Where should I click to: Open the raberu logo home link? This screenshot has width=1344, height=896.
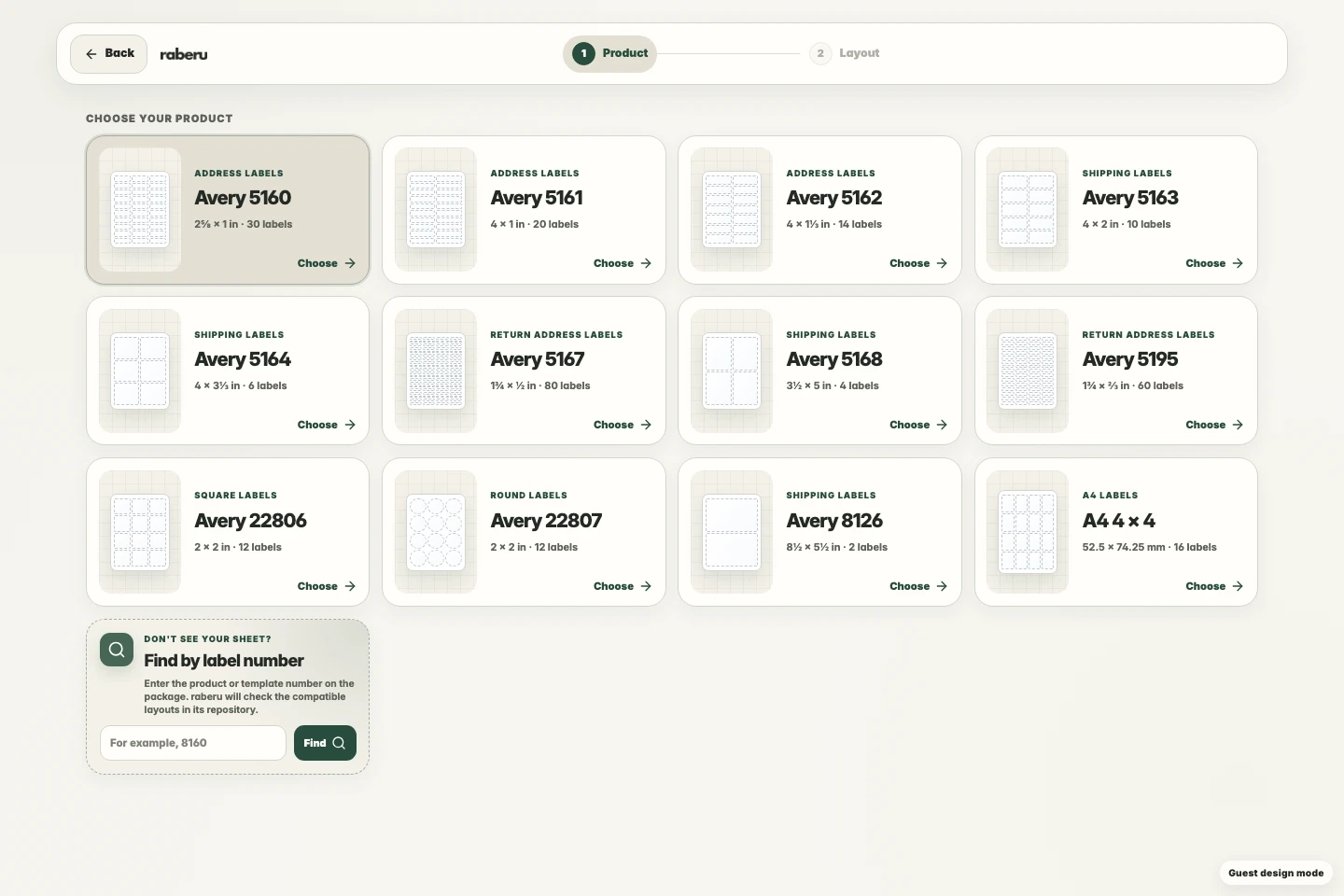tap(184, 54)
